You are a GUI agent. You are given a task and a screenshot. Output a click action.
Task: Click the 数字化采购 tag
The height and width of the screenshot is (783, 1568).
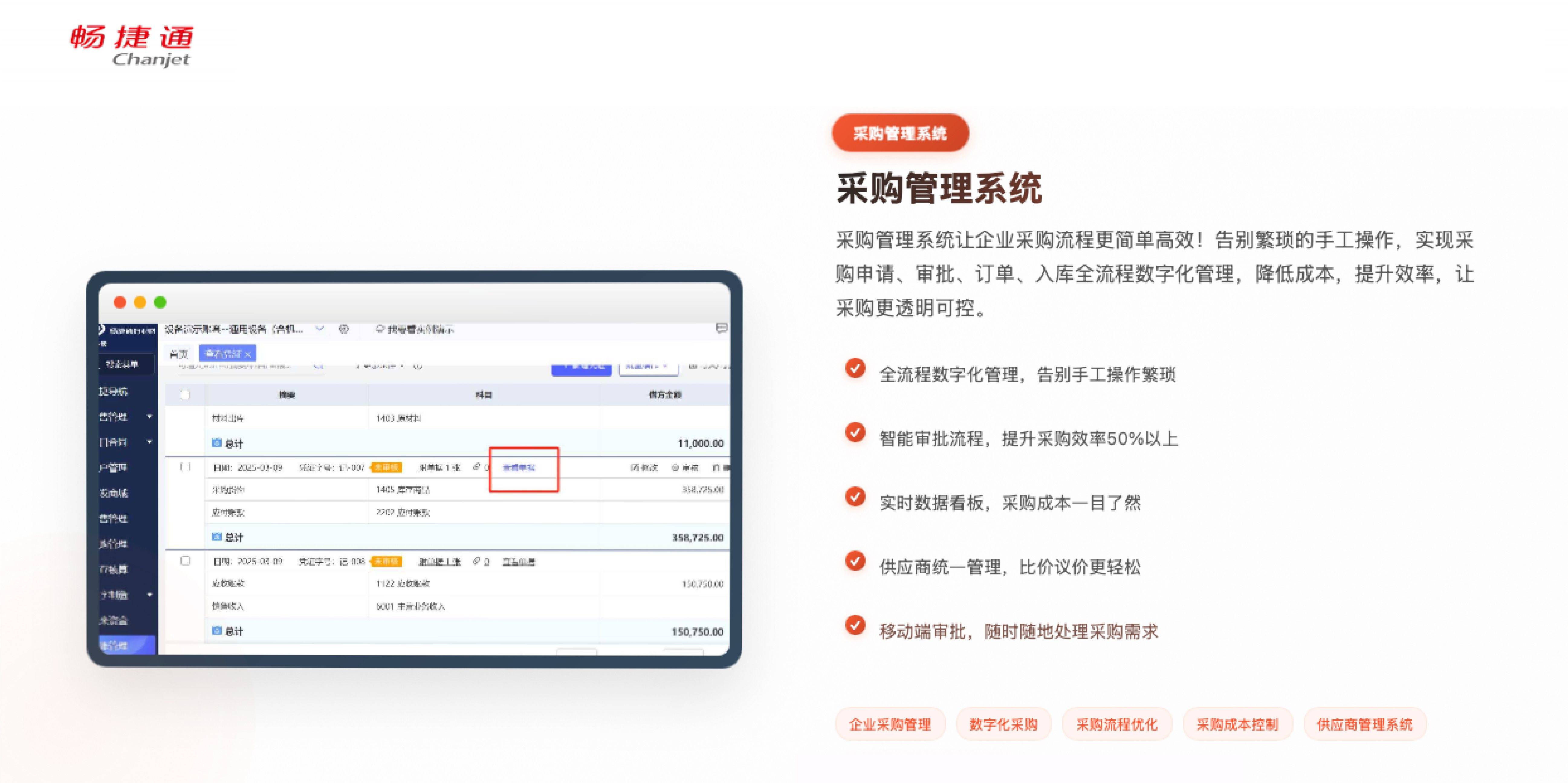1003,725
